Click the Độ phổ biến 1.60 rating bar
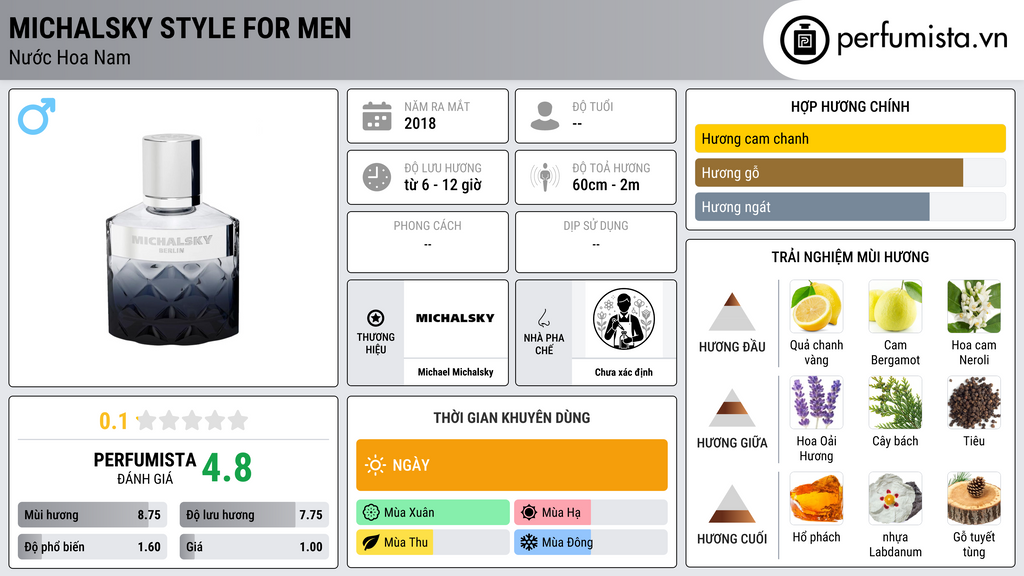The image size is (1024, 576). pyautogui.click(x=92, y=547)
